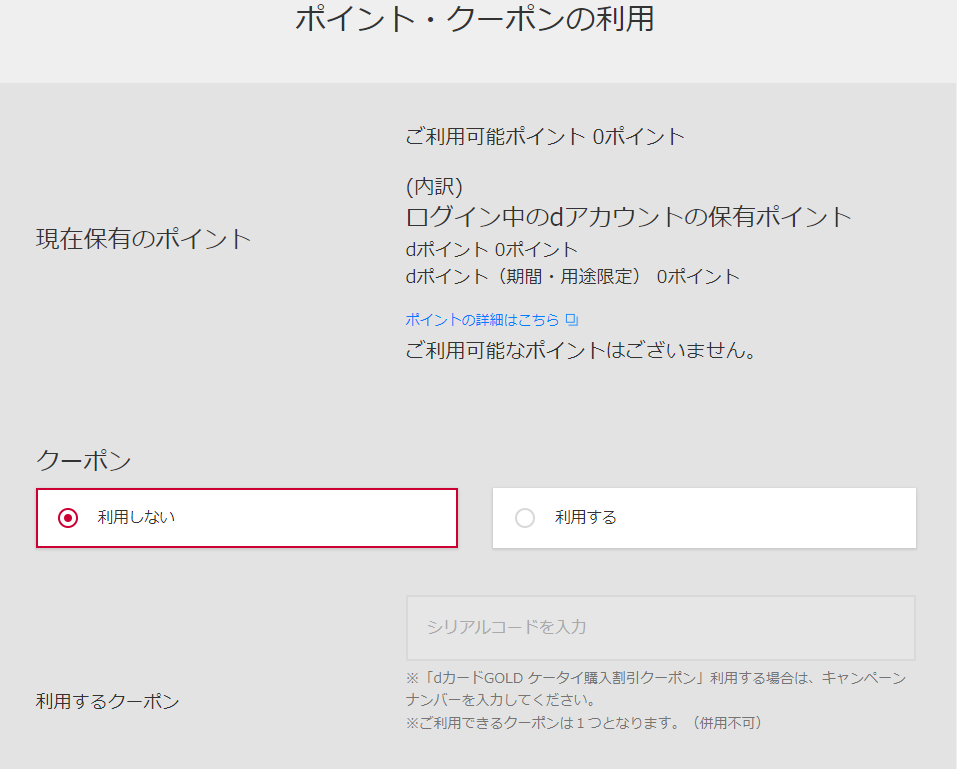Click the dカードGOLD ケータイ購入割引クーポン note
Image resolution: width=957 pixels, height=769 pixels.
(656, 688)
